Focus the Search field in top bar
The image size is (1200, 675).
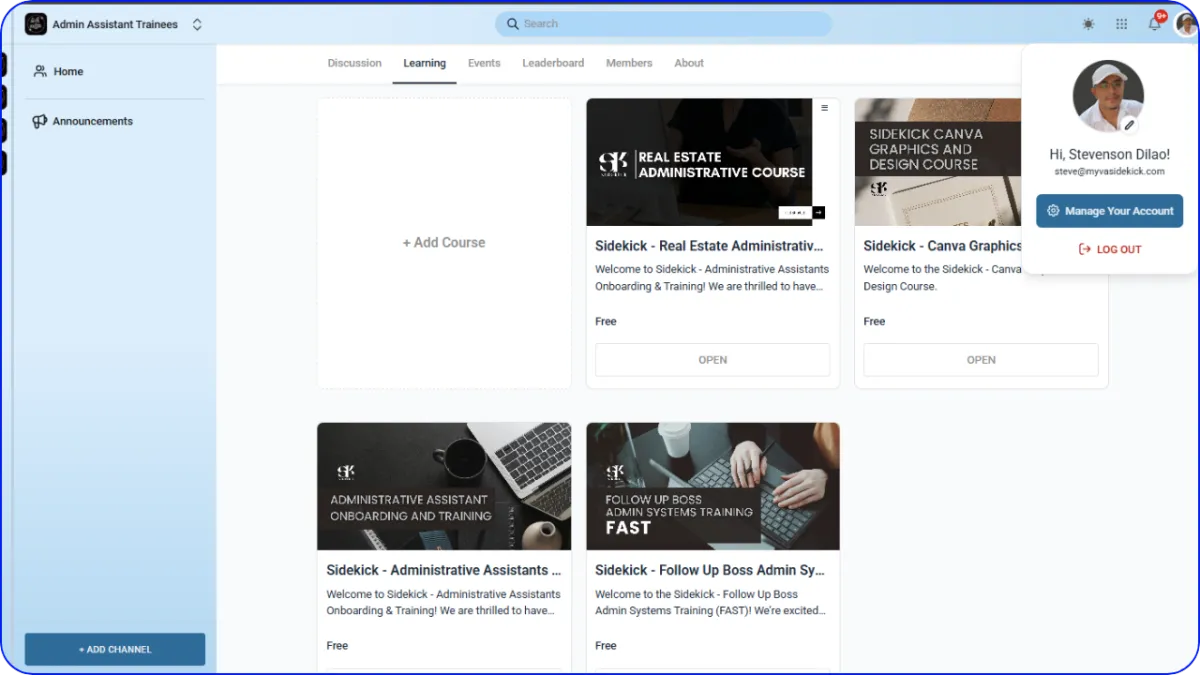(663, 24)
